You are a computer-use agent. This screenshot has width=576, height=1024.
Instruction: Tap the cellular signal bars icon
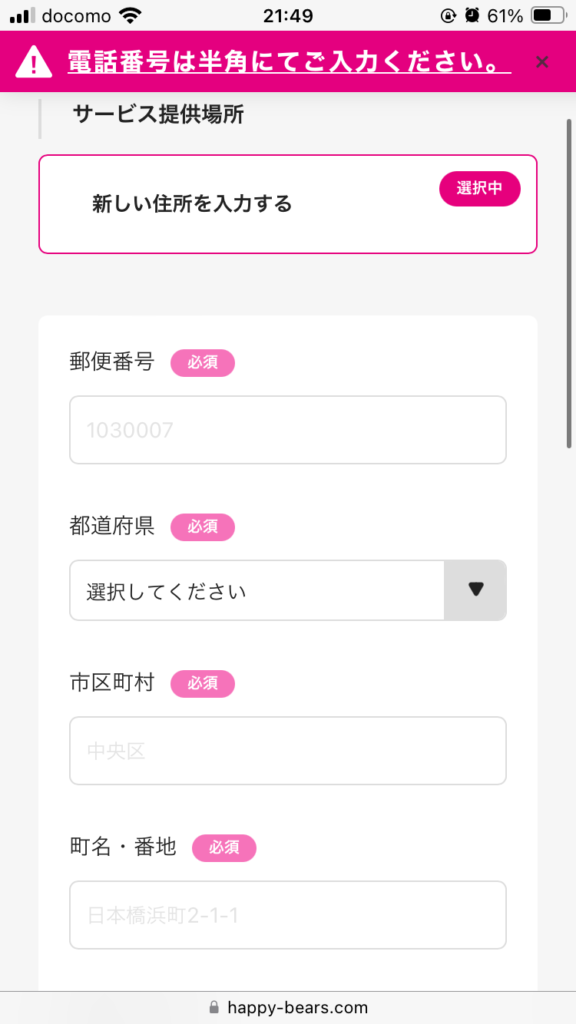point(23,16)
